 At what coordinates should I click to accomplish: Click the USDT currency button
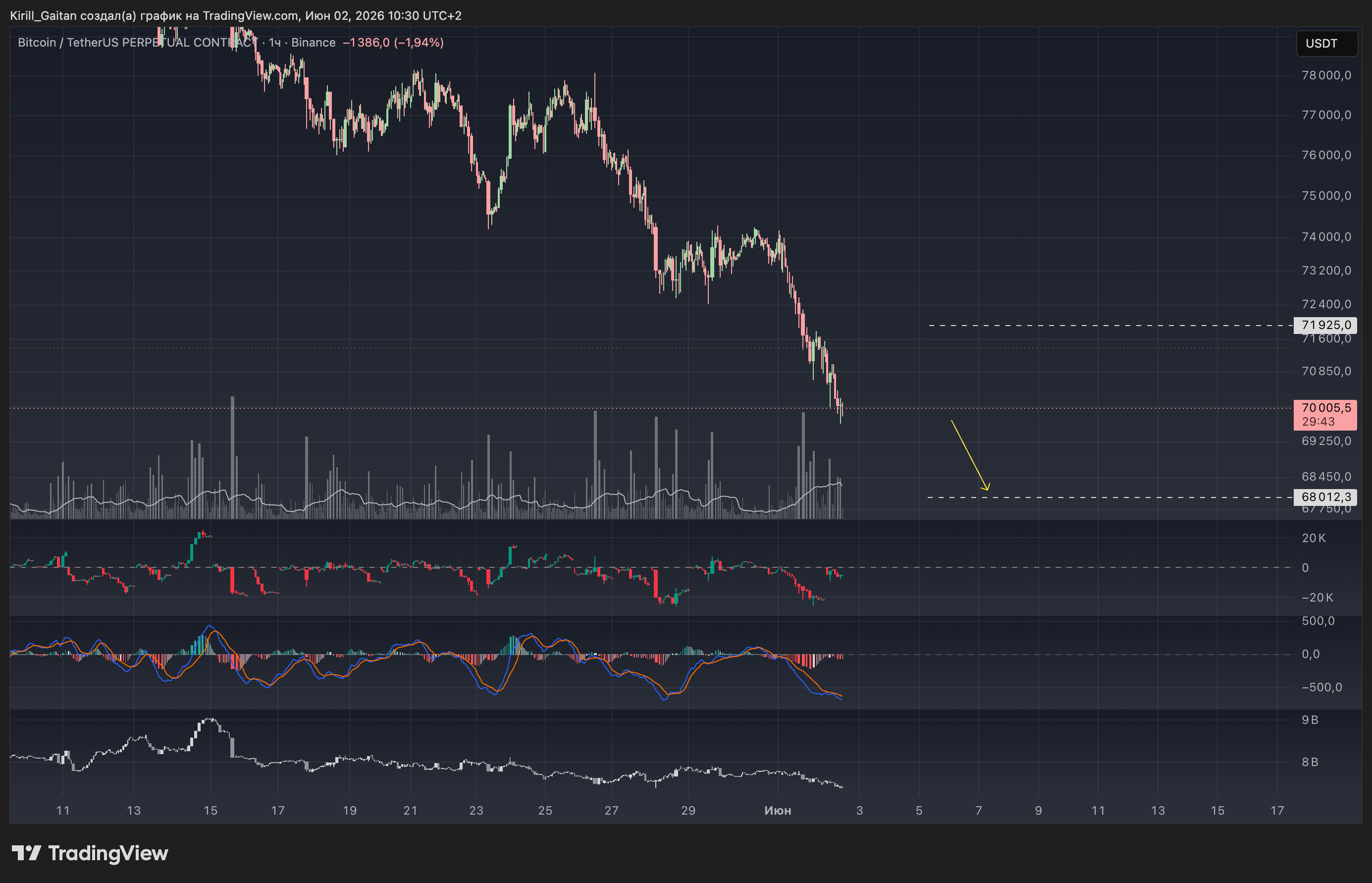pyautogui.click(x=1326, y=44)
